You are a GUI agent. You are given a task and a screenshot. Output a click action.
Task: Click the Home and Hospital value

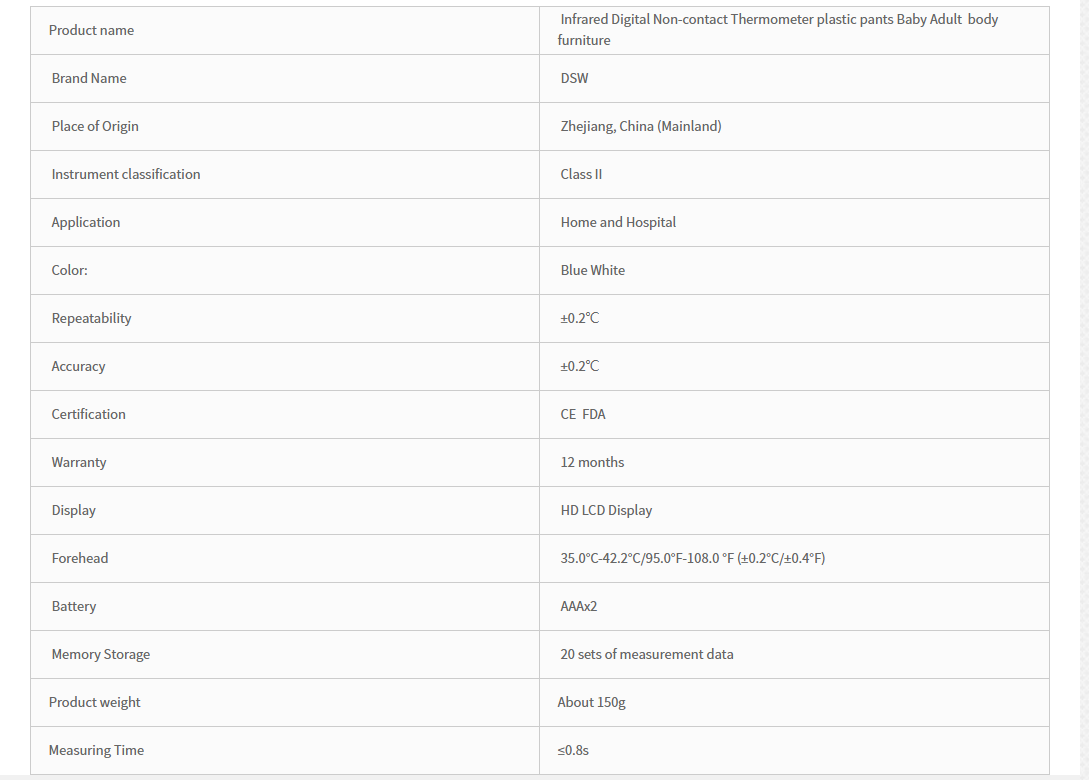[x=618, y=222]
